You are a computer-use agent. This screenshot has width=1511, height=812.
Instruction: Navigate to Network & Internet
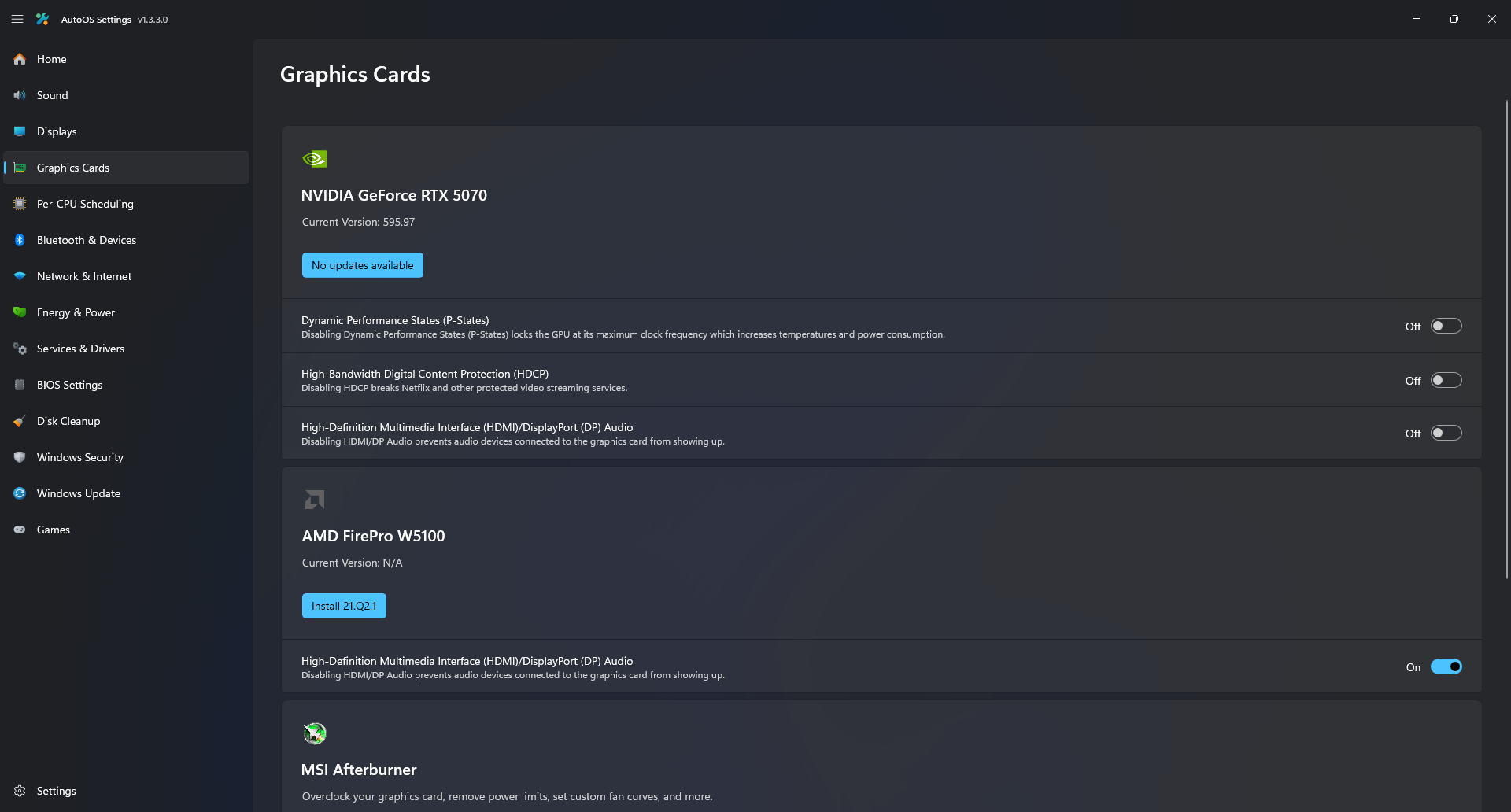pos(126,276)
